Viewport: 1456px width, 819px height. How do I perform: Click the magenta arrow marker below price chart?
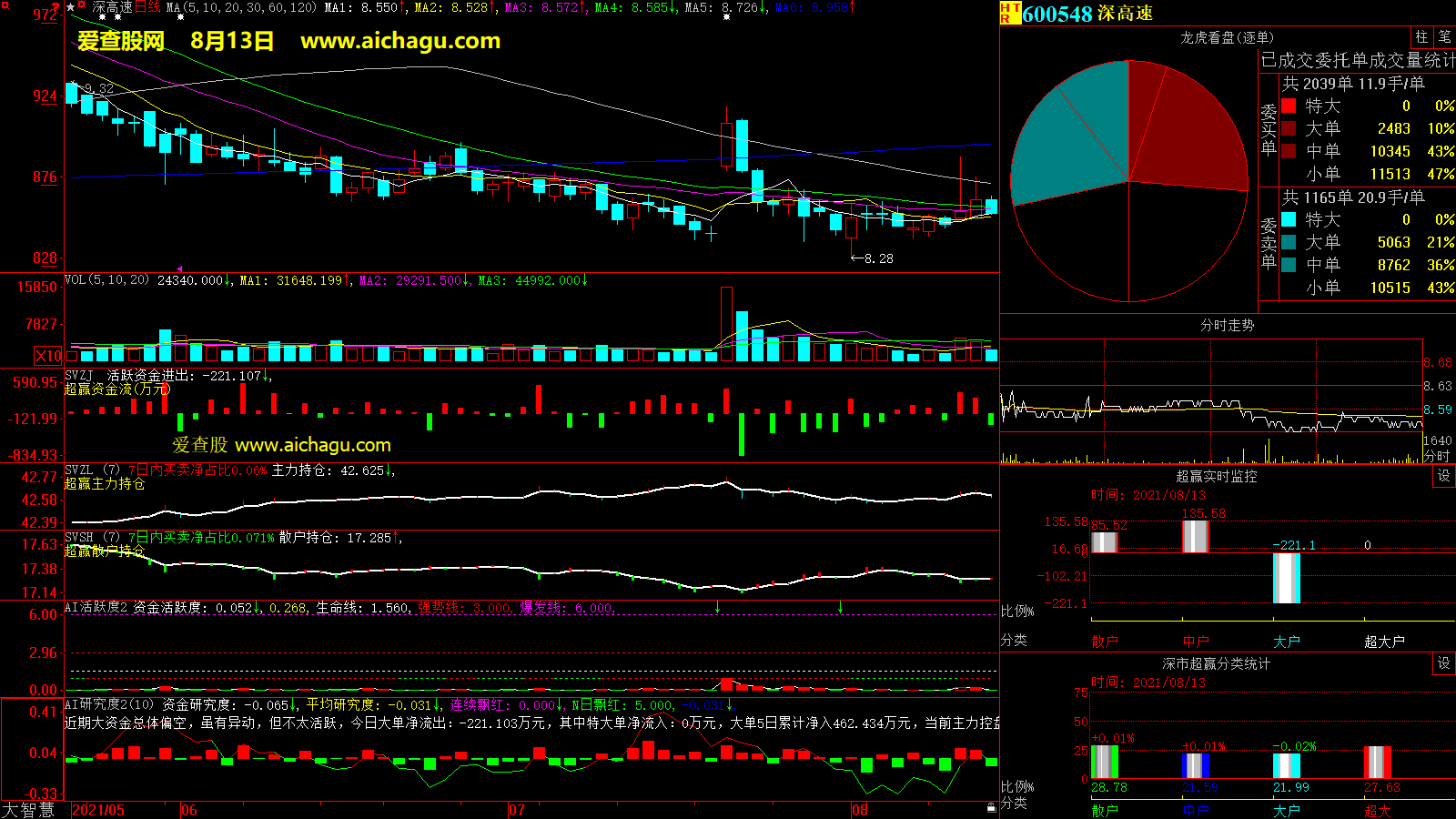[x=179, y=268]
